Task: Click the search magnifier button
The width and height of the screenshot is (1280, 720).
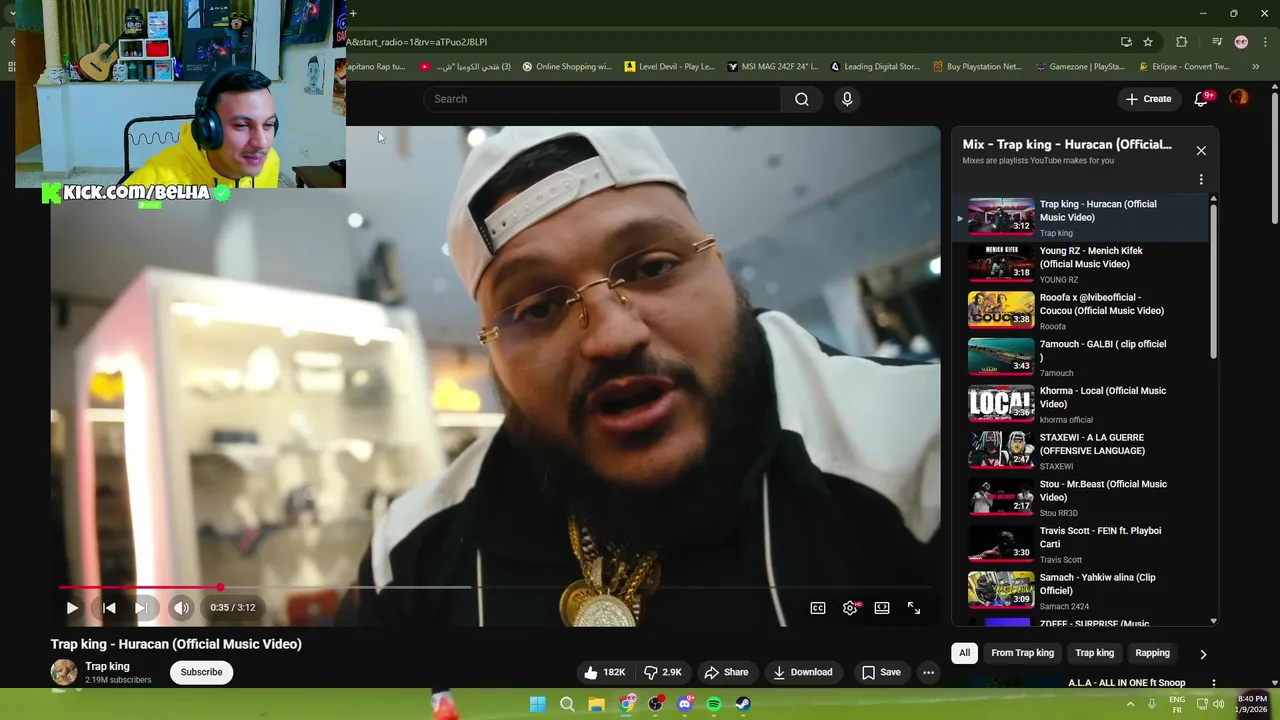Action: (x=801, y=99)
